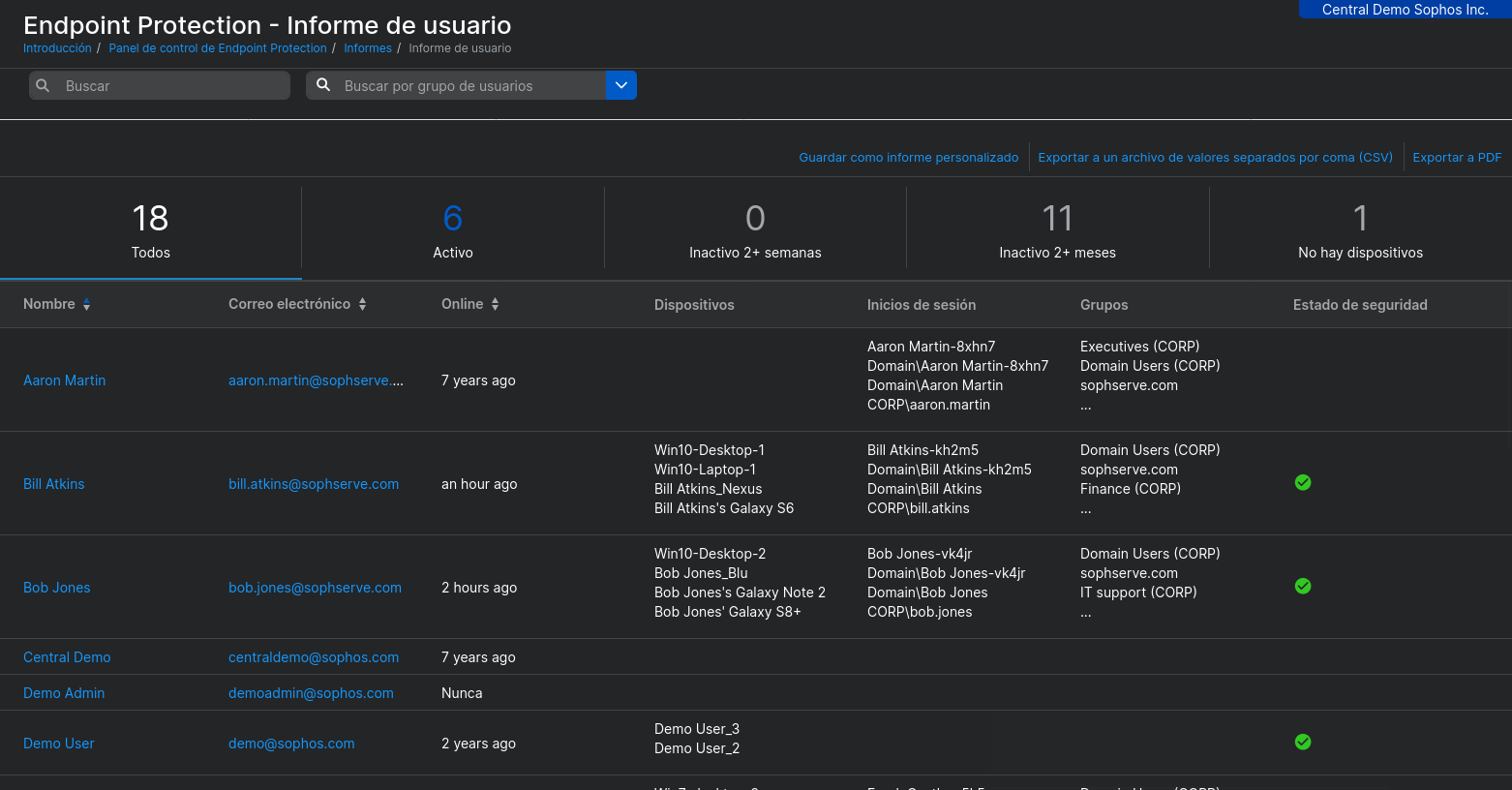The height and width of the screenshot is (790, 1512).
Task: Expand Aaron Martin's truncated groups ellipsis
Action: 1086,406
